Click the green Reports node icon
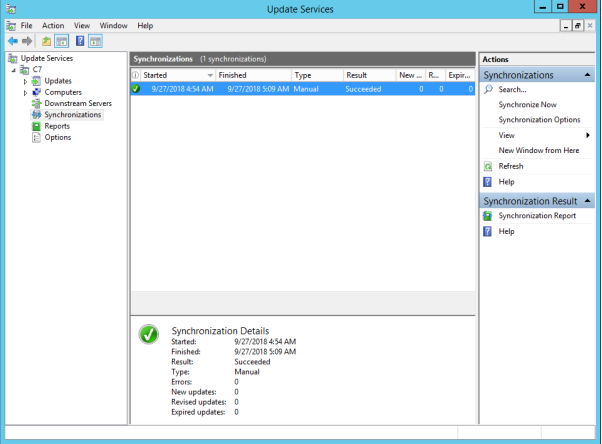602x444 pixels. click(36, 126)
